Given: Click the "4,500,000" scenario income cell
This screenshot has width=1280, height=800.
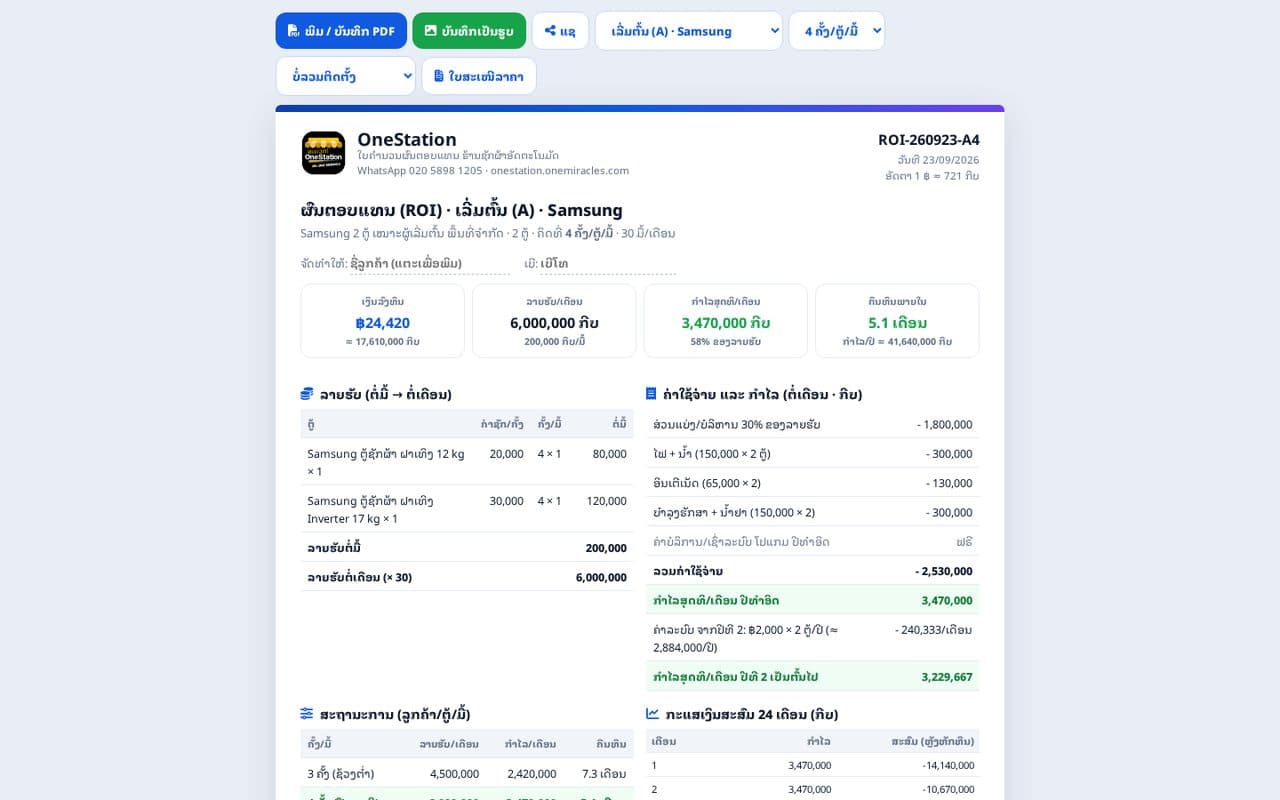Looking at the screenshot, I should pyautogui.click(x=454, y=774).
